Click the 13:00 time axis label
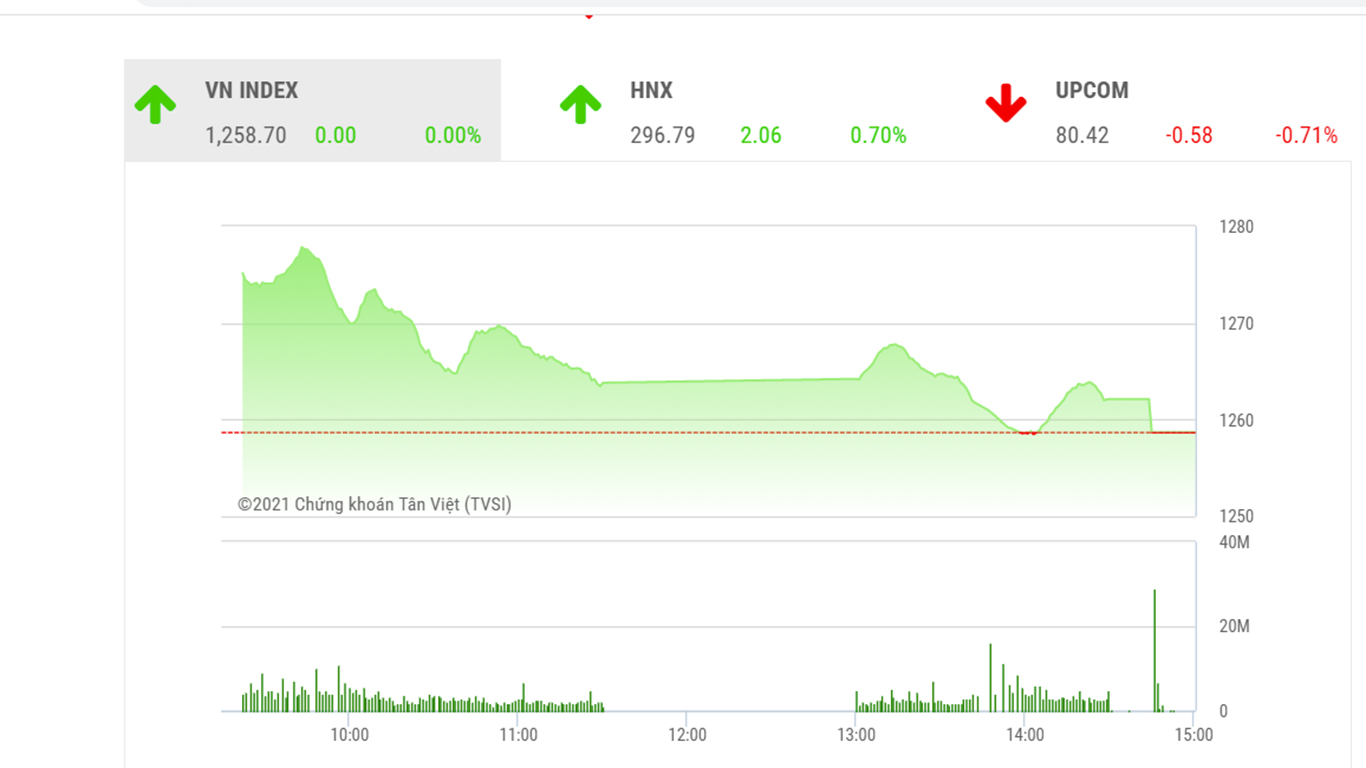The height and width of the screenshot is (768, 1366). 856,735
